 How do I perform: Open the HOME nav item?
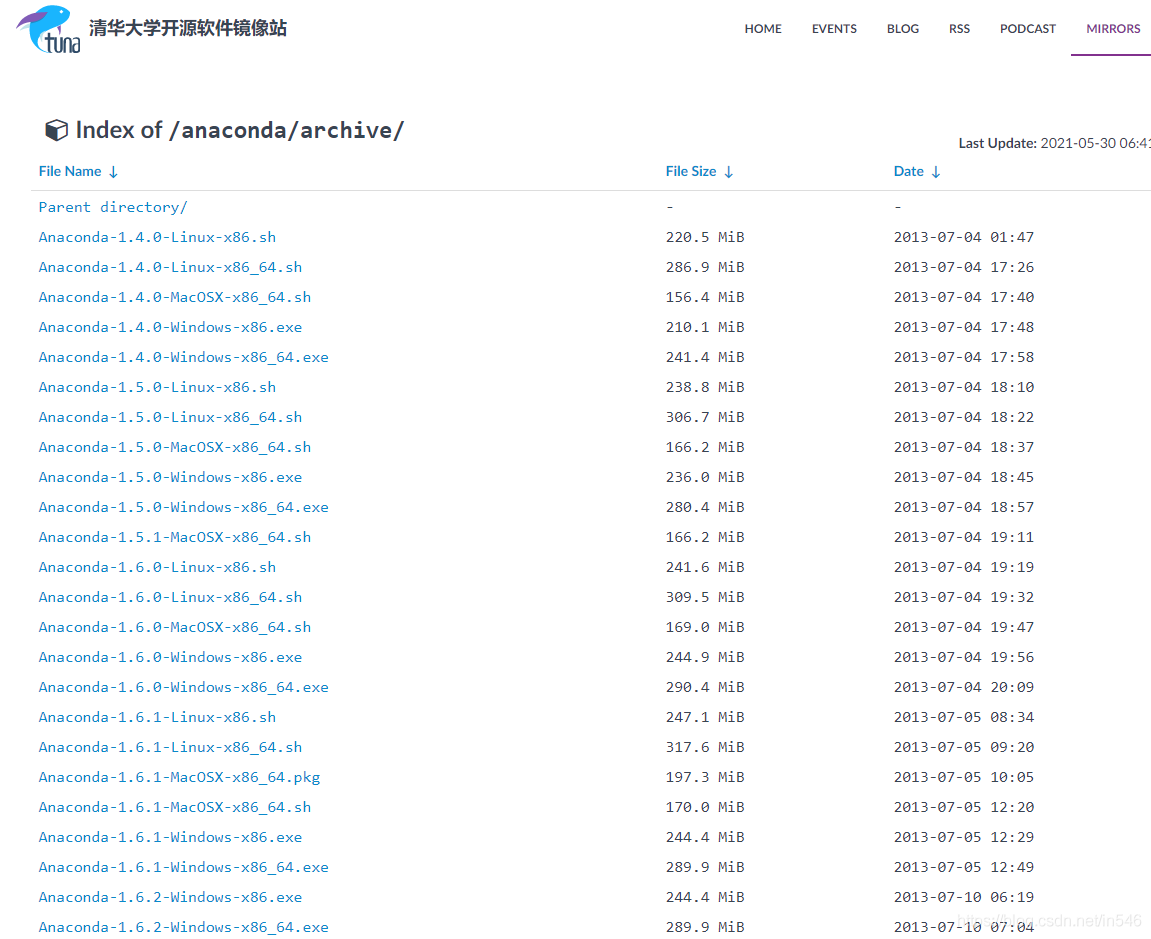point(763,29)
